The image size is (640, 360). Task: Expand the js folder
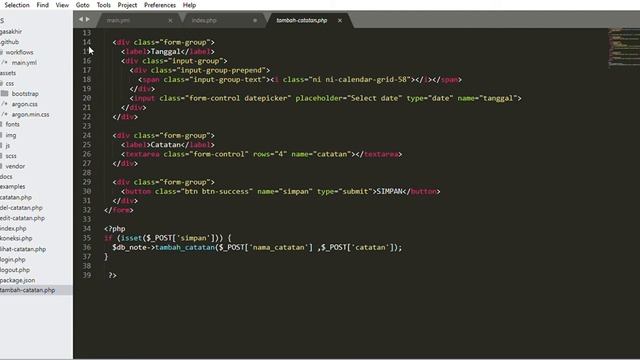pos(8,145)
